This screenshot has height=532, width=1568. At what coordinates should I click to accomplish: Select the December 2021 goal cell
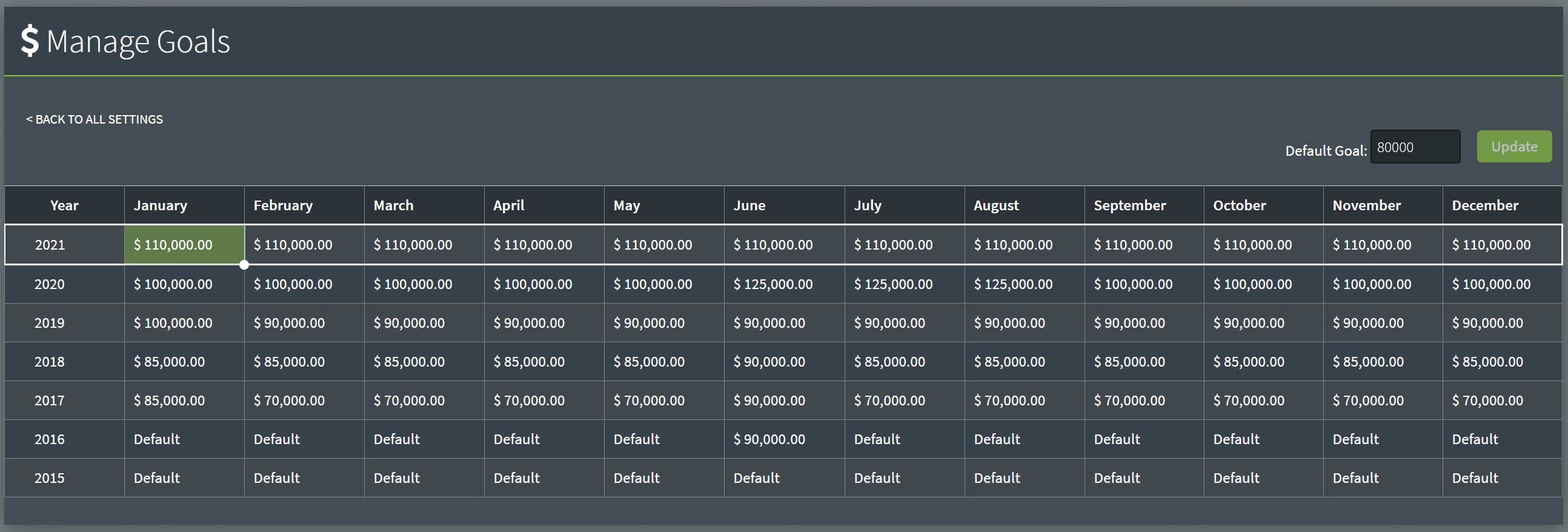pyautogui.click(x=1491, y=245)
